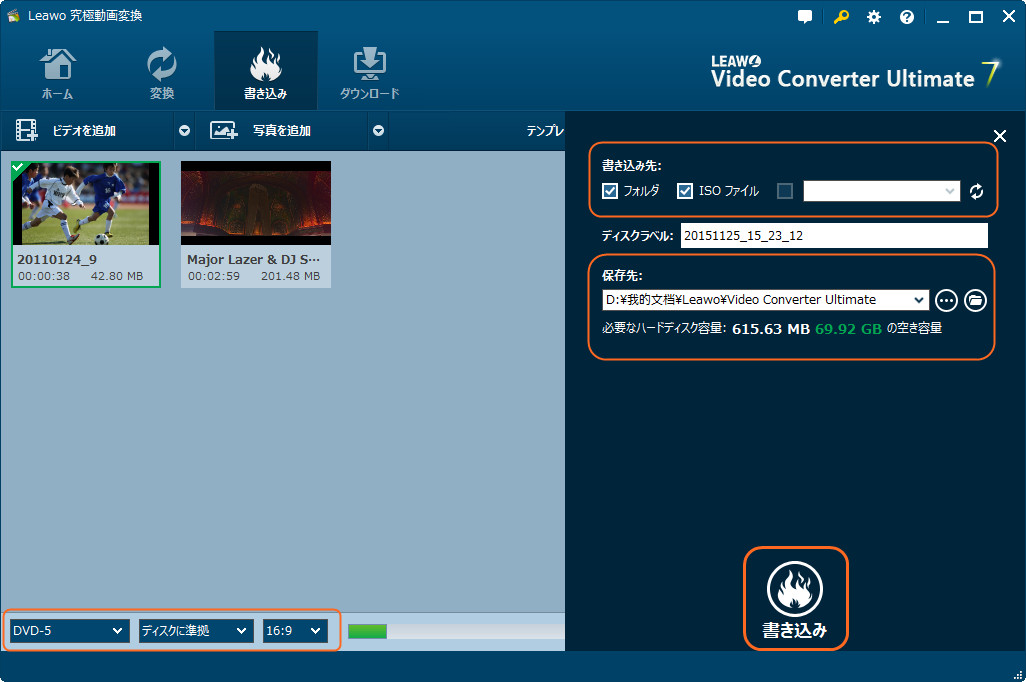Click the add-photo picture icon
The height and width of the screenshot is (682, 1026).
(224, 130)
